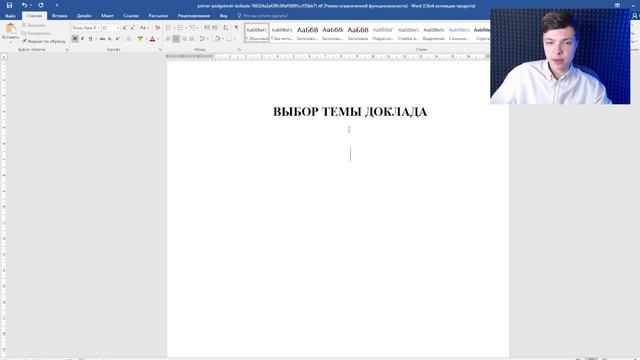Apply the yellow text highlight color
The height and width of the screenshot is (360, 640).
click(x=140, y=39)
